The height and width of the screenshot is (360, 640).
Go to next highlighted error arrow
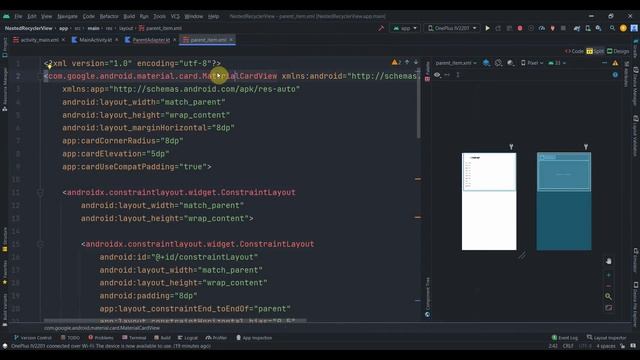point(416,62)
